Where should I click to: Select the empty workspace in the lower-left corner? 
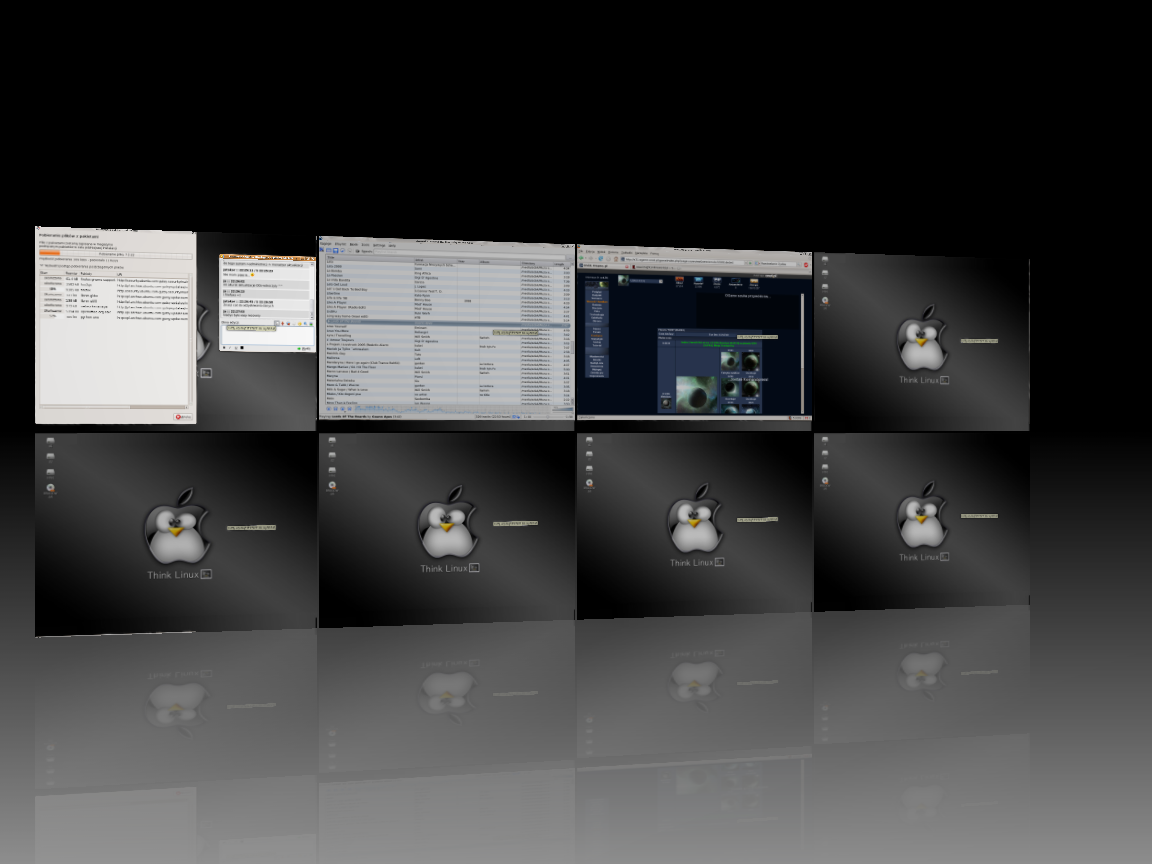coord(176,534)
